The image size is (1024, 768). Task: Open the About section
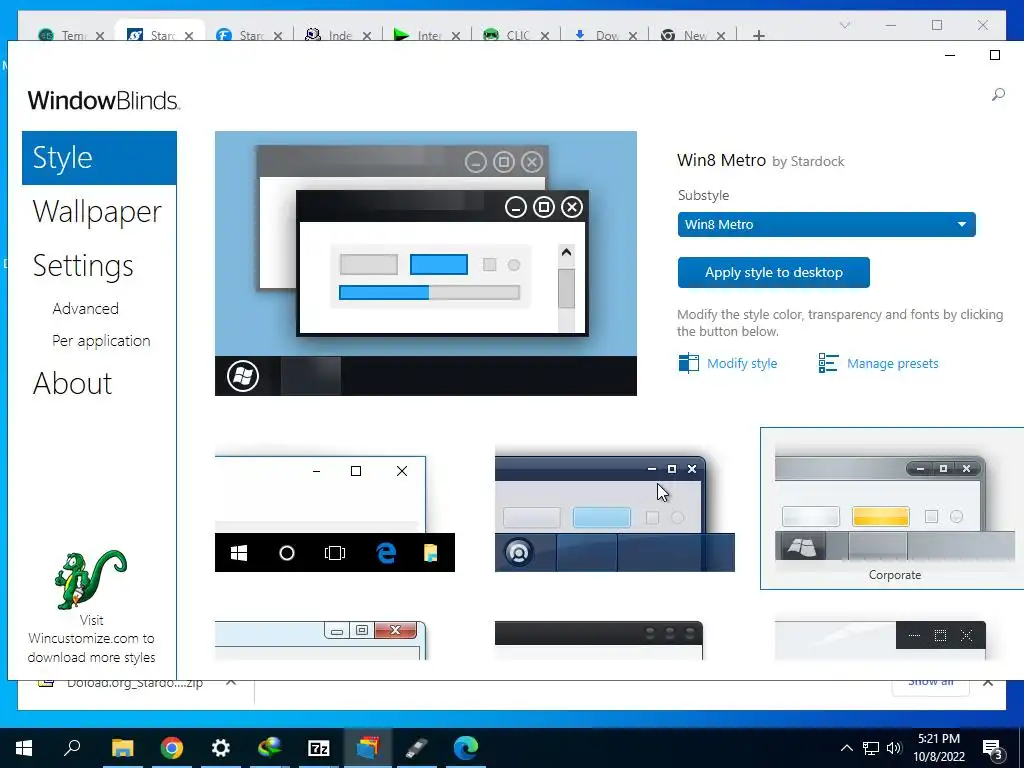[72, 383]
